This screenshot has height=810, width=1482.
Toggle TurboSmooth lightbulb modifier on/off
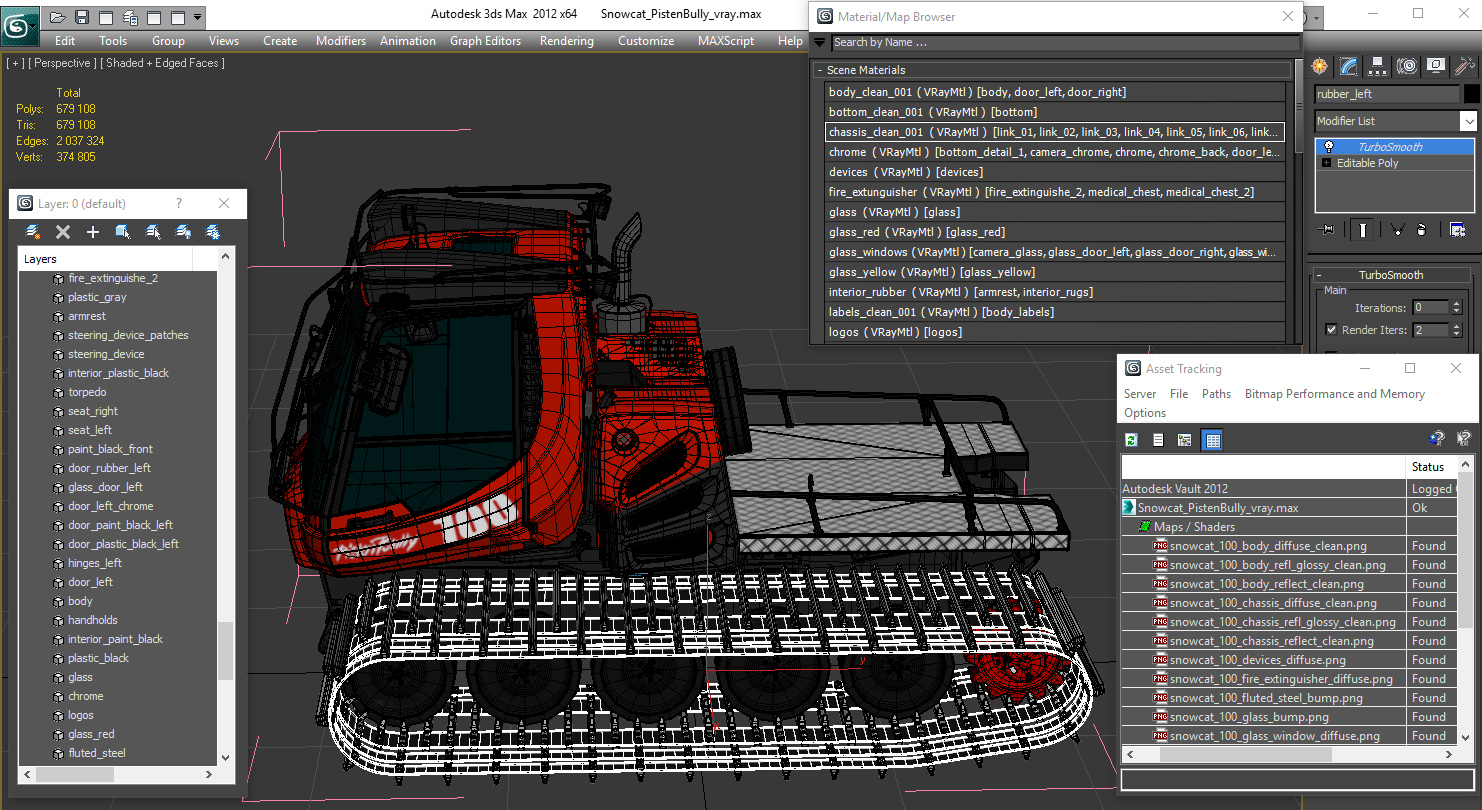[1329, 147]
